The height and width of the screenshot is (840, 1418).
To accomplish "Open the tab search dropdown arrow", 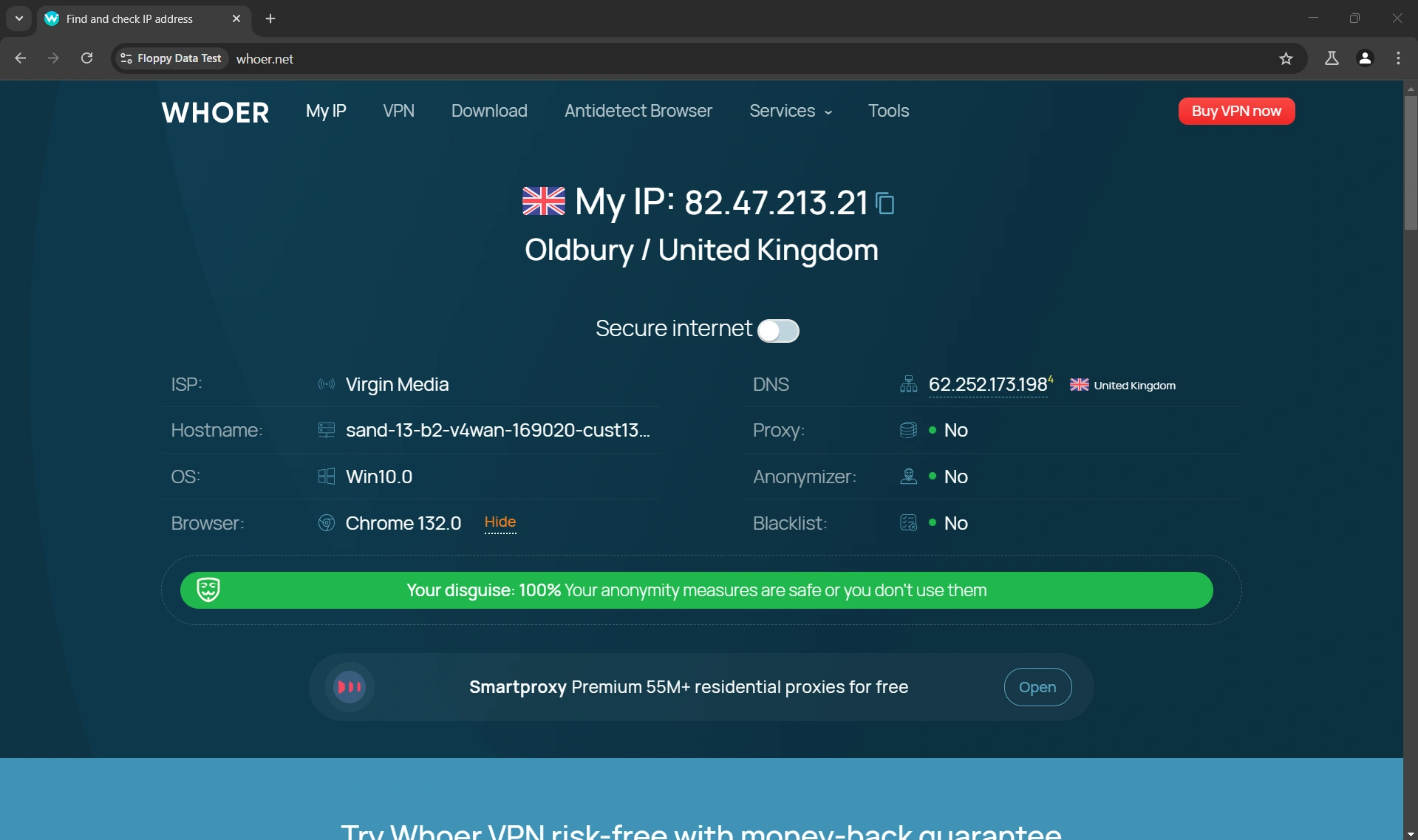I will (19, 18).
